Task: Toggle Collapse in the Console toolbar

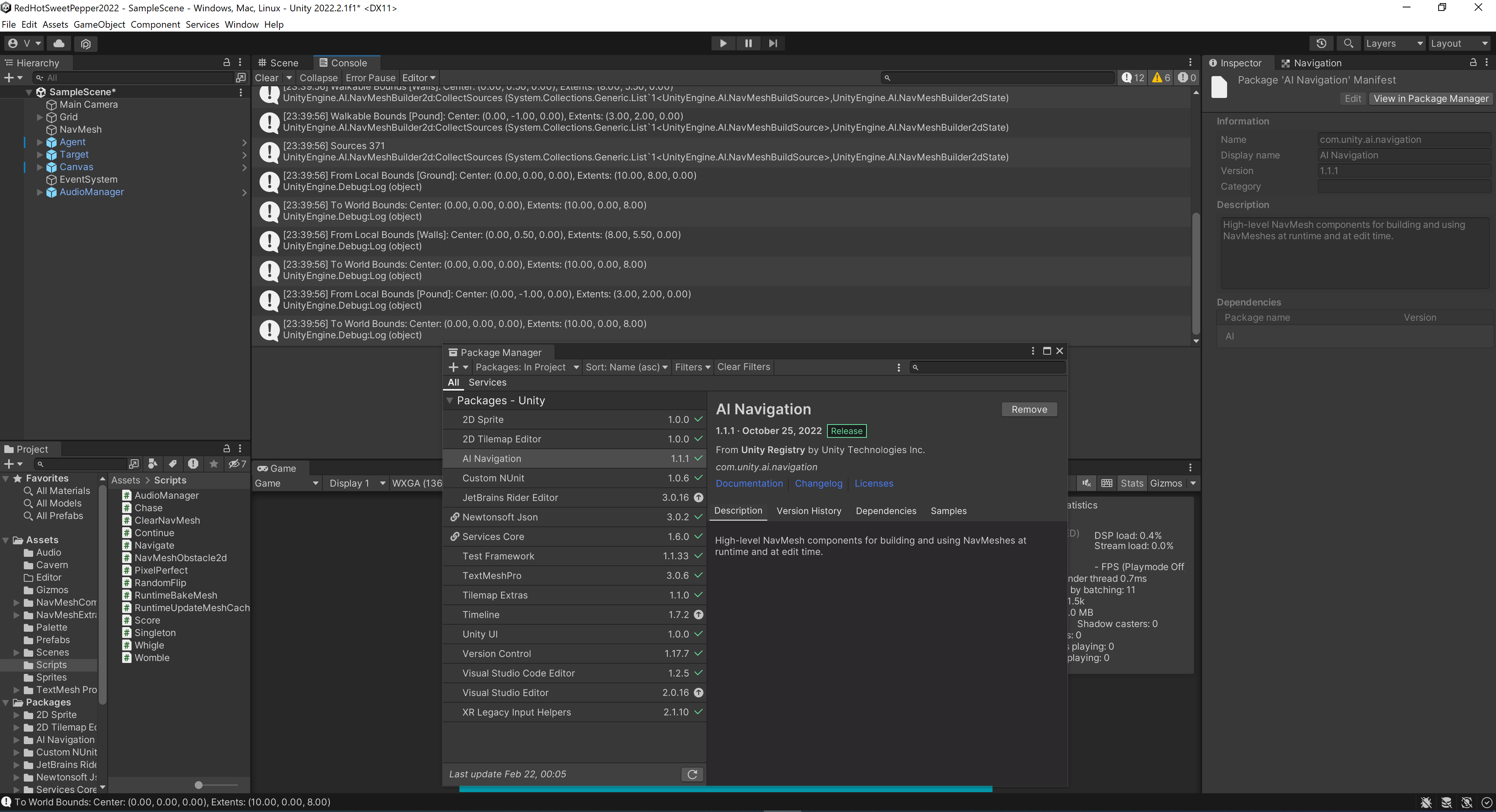Action: coord(318,77)
